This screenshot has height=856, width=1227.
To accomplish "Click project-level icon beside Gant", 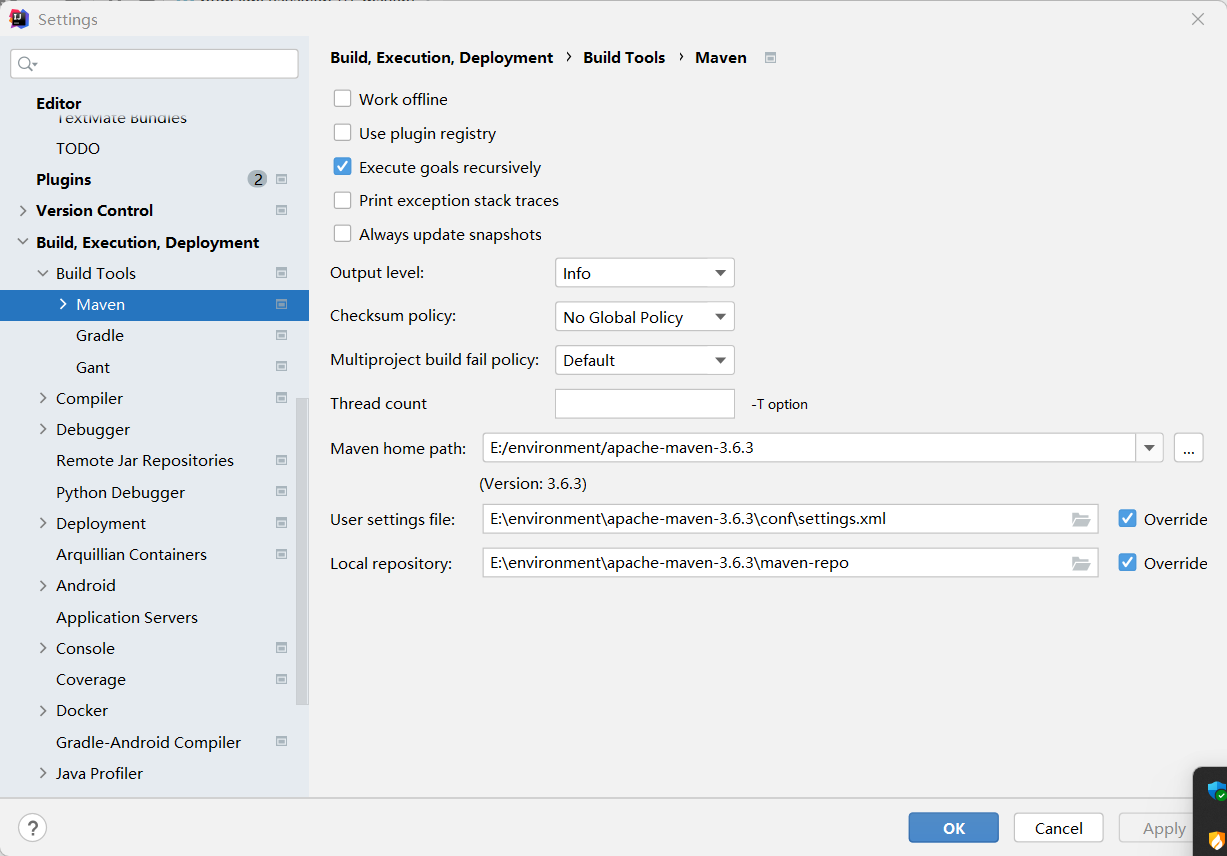I will [282, 367].
